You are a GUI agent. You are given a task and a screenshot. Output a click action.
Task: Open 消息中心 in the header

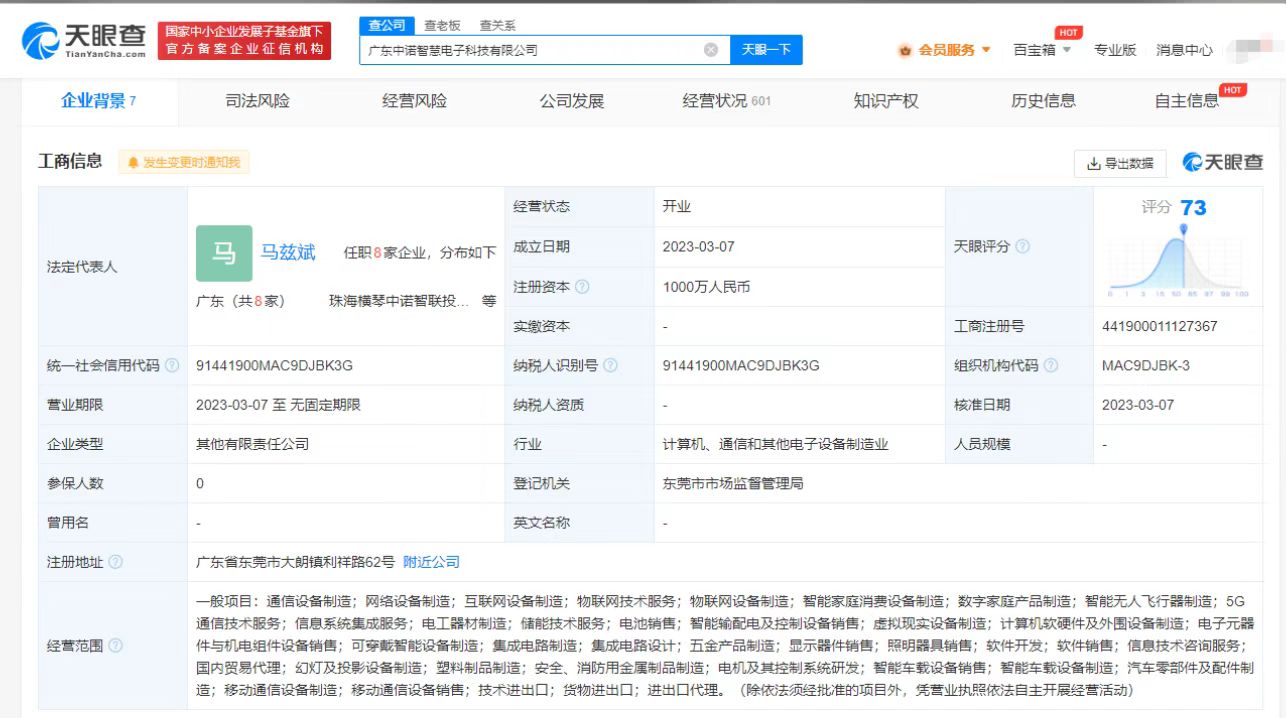1184,50
